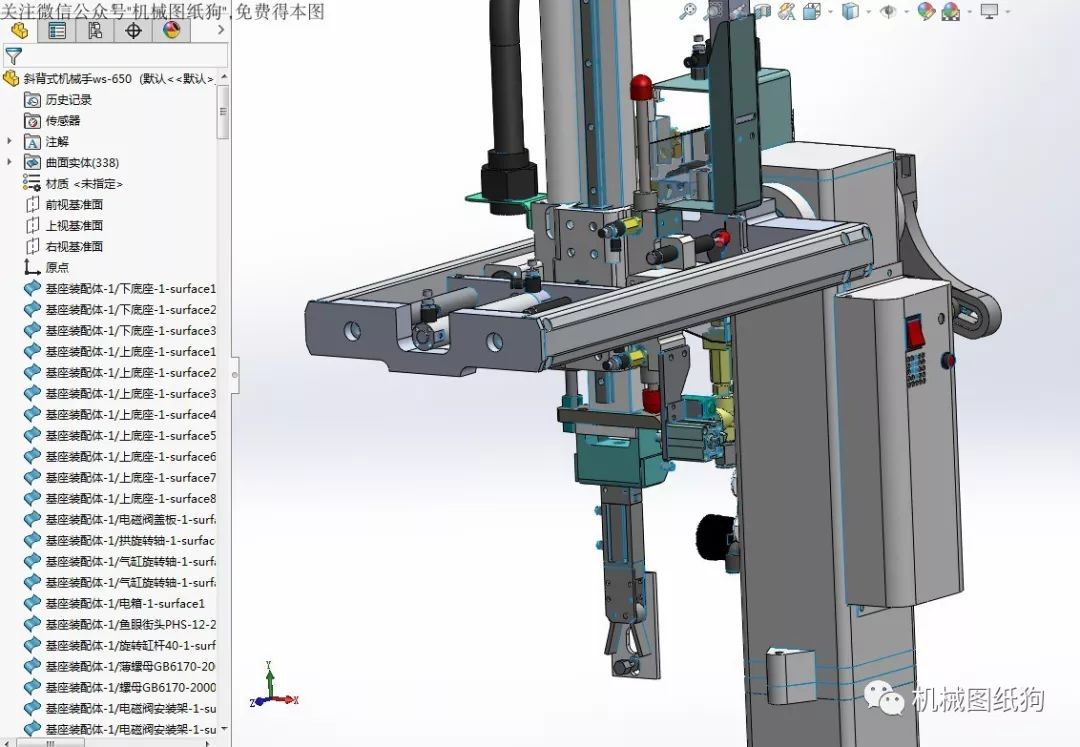Select 材质 <未指定> item
The image size is (1080, 747).
[73, 184]
